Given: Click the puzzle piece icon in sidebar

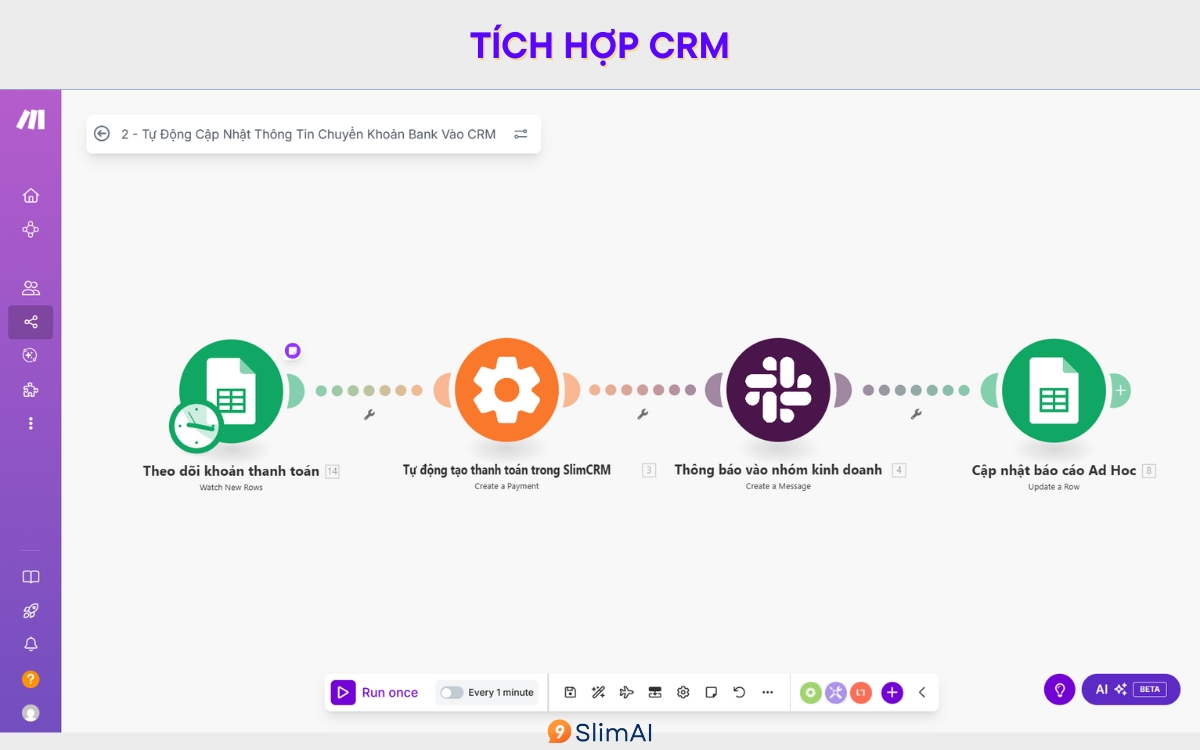Looking at the screenshot, I should point(31,390).
